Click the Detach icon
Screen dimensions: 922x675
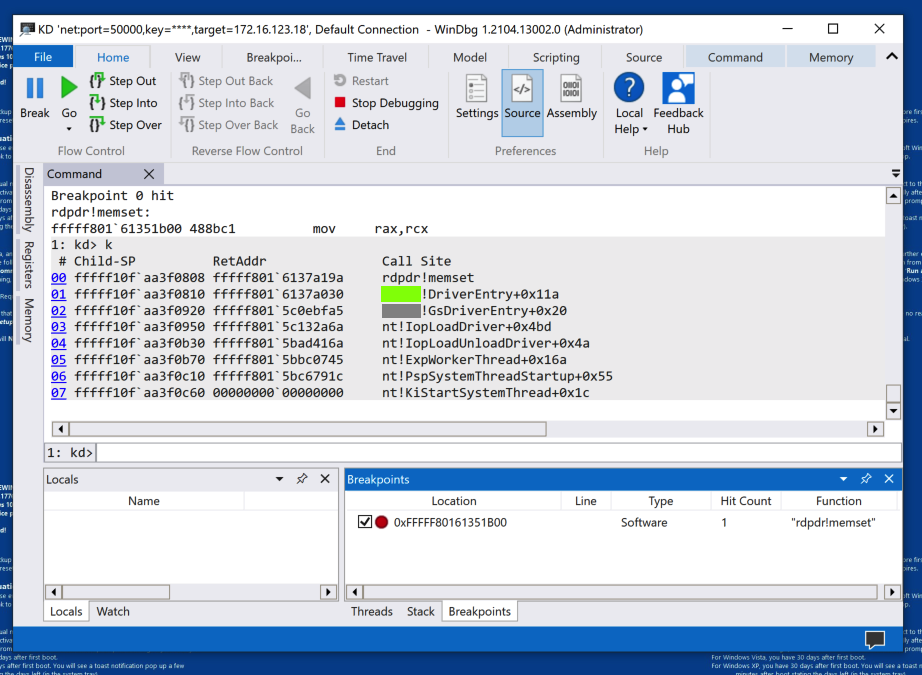(x=340, y=125)
